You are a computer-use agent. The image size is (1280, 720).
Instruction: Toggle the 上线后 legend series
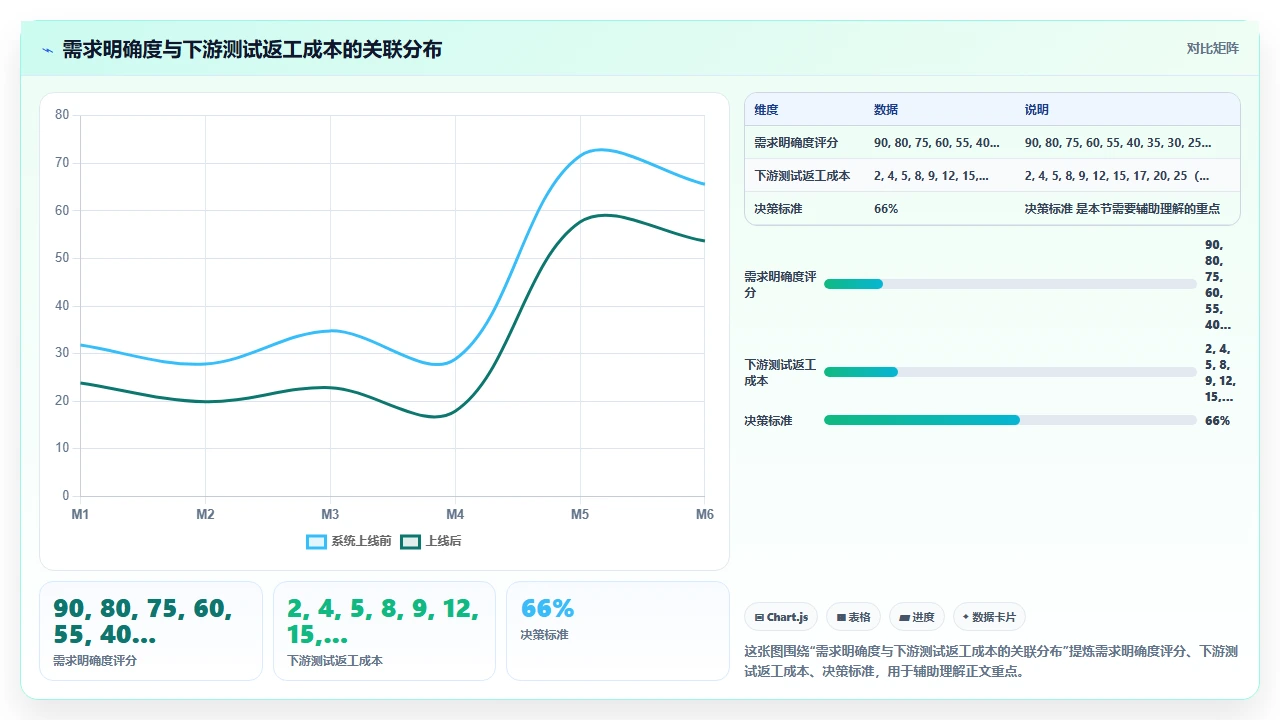[x=431, y=541]
